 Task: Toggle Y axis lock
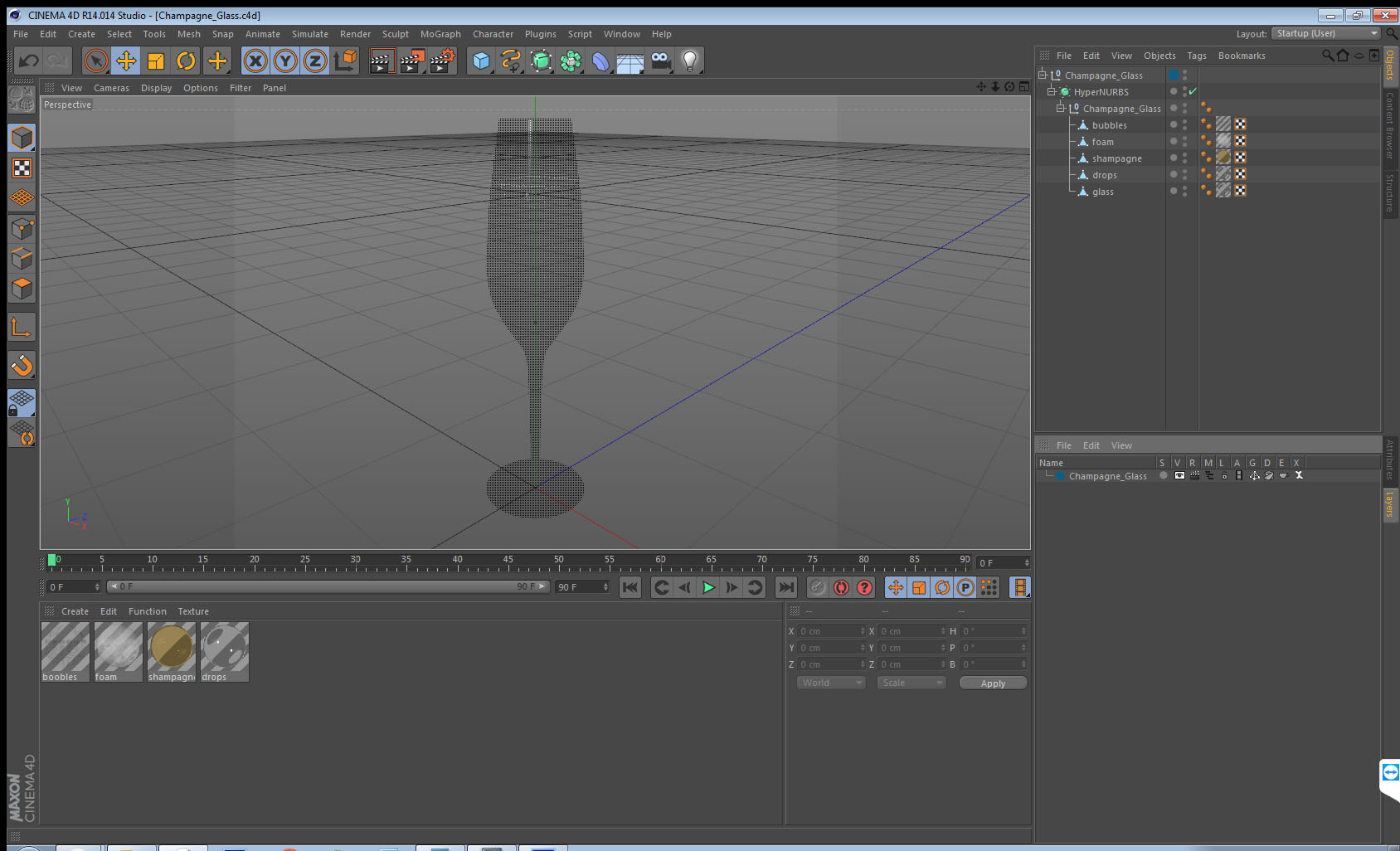pyautogui.click(x=285, y=61)
